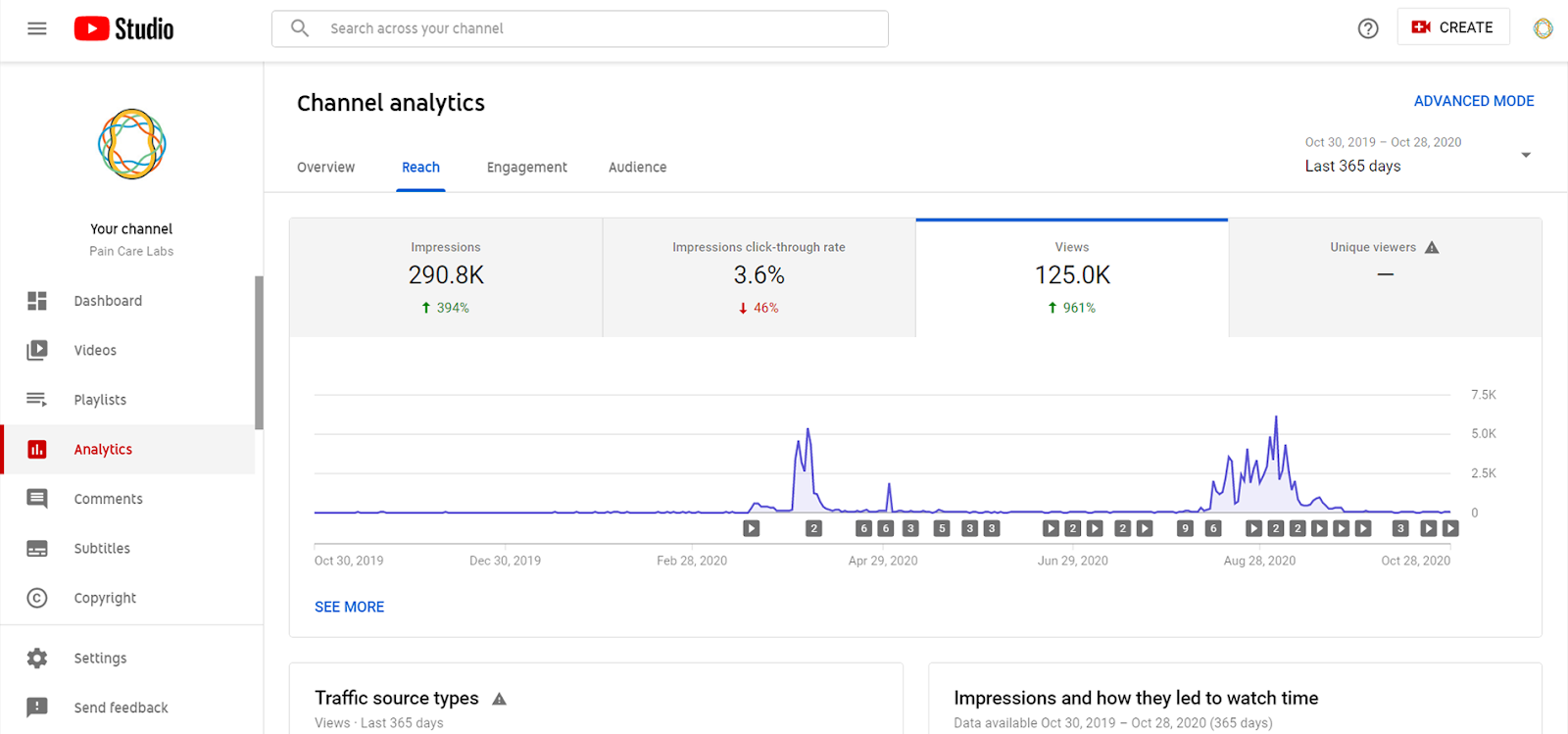Switch to the Audience tab
This screenshot has width=1568, height=734.
(x=637, y=168)
